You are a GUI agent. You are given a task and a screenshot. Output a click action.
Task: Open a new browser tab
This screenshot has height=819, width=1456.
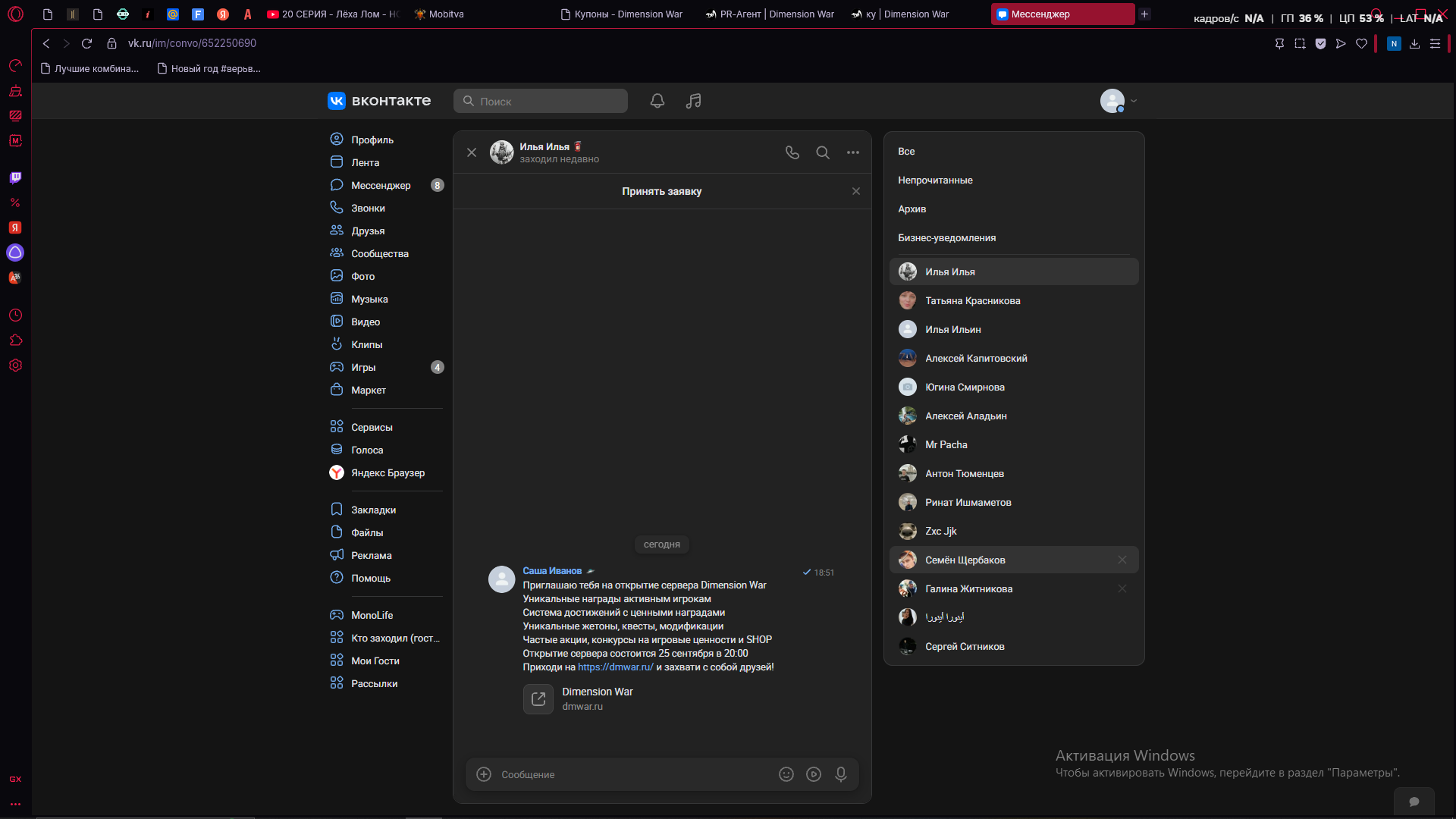coord(1145,14)
